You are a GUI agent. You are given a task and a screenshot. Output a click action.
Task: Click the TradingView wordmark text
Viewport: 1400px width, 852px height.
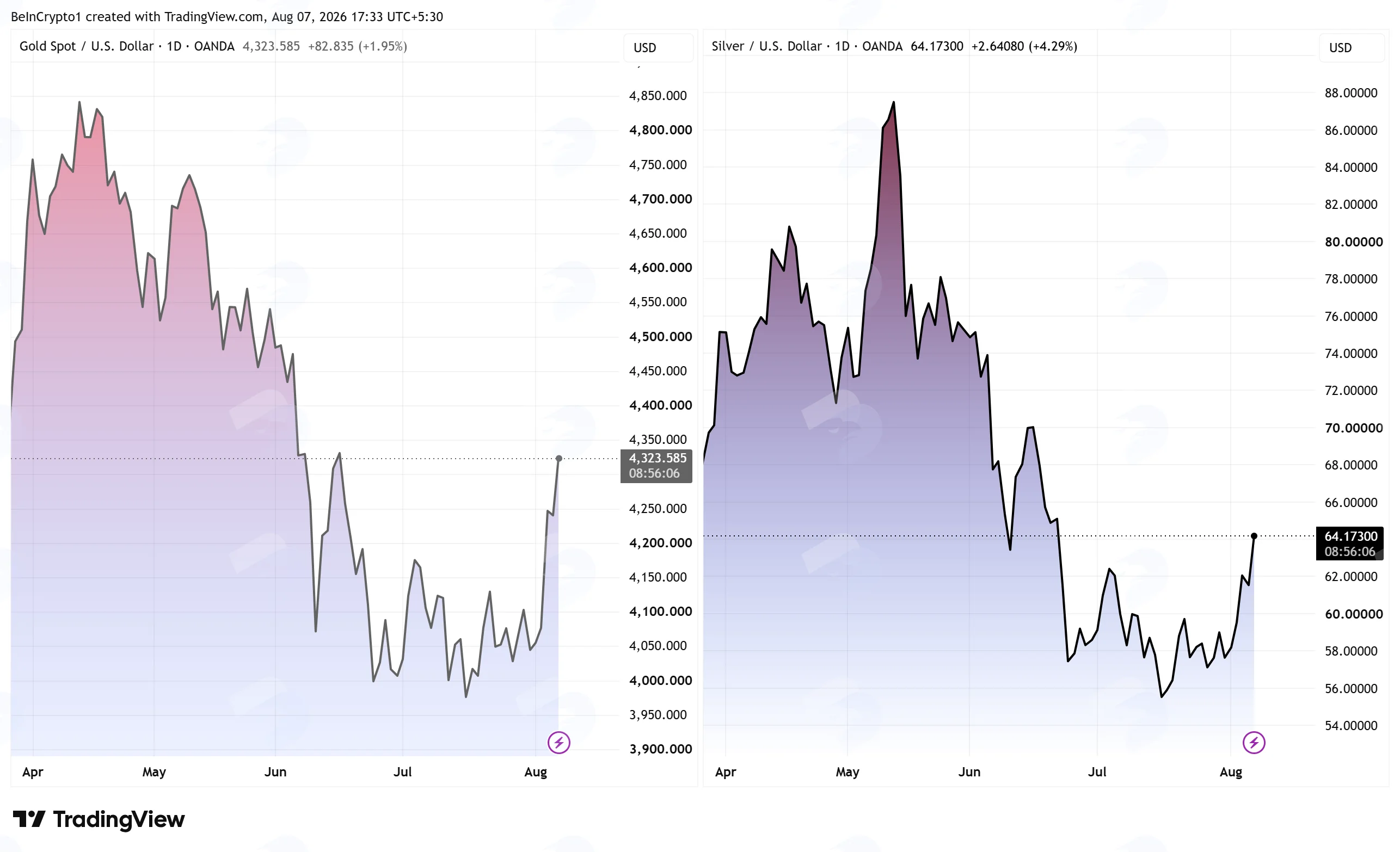119,819
